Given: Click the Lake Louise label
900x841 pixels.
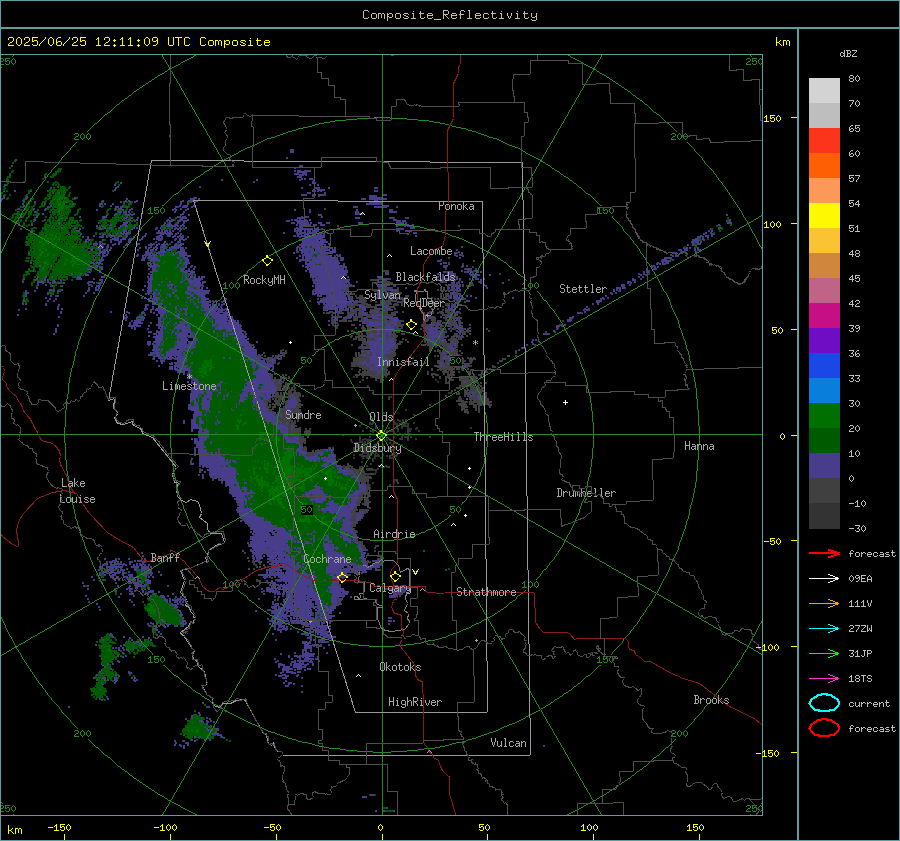Looking at the screenshot, I should pyautogui.click(x=77, y=491).
